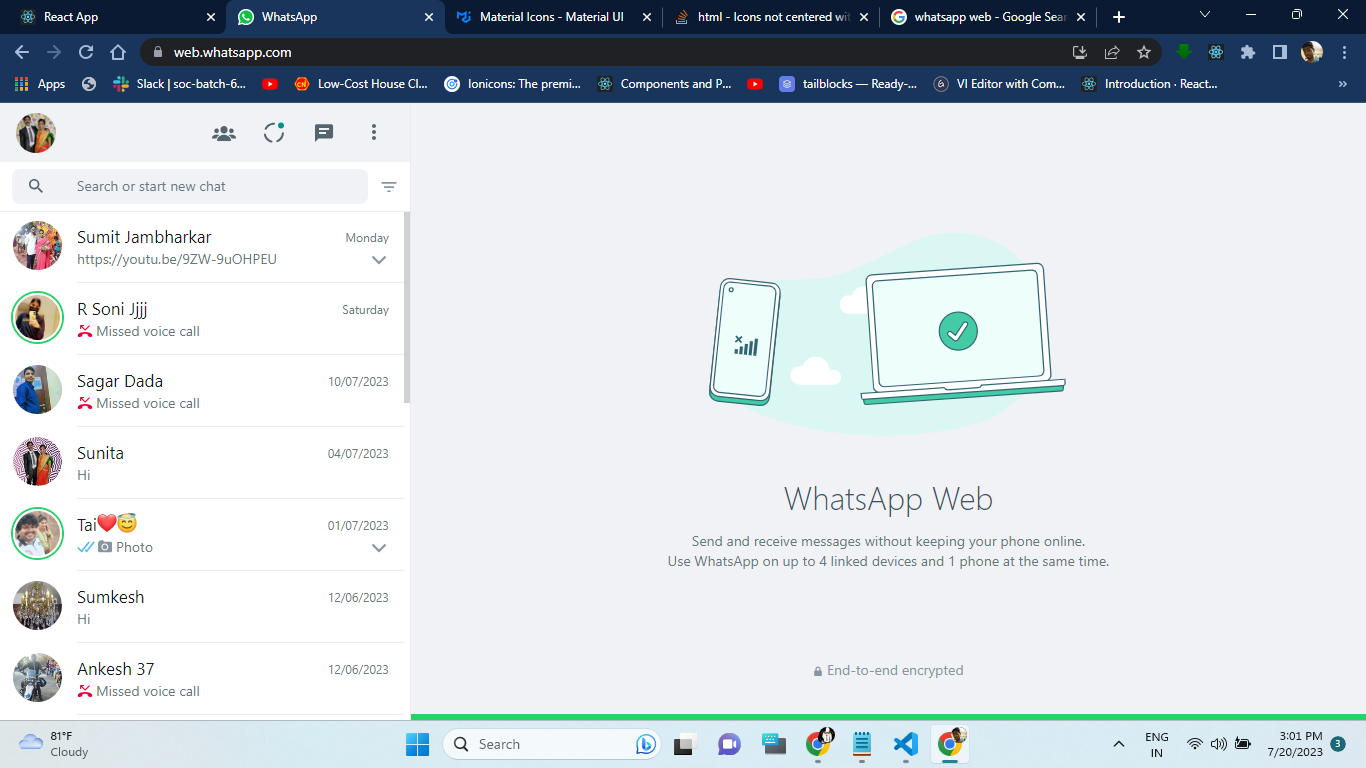Open the Extensions puzzle icon
Viewport: 1366px width, 768px height.
[x=1247, y=52]
